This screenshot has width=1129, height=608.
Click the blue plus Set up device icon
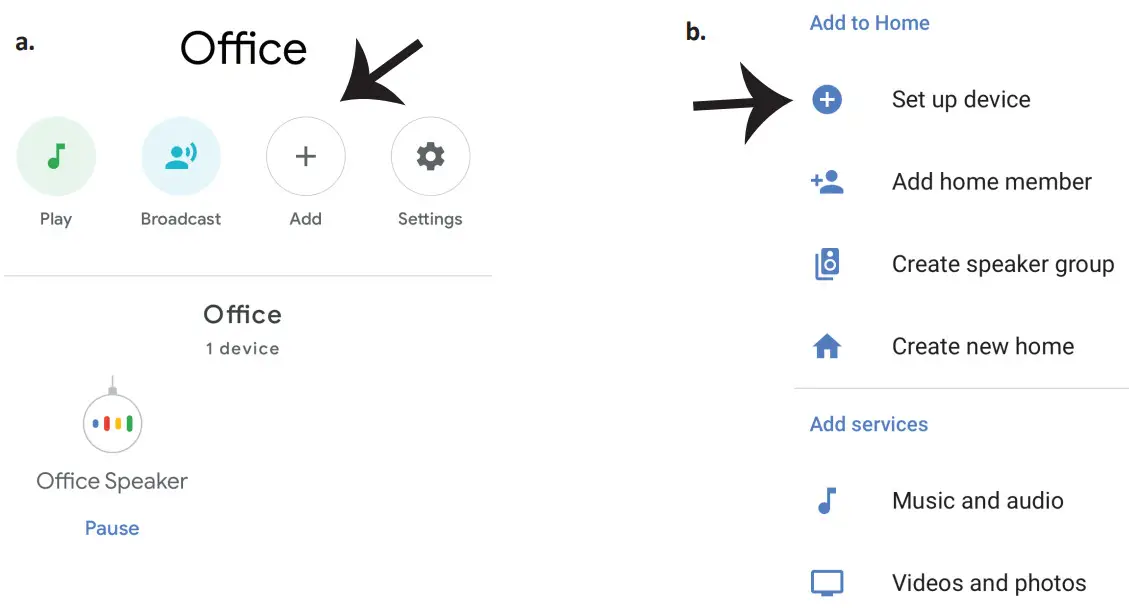827,99
